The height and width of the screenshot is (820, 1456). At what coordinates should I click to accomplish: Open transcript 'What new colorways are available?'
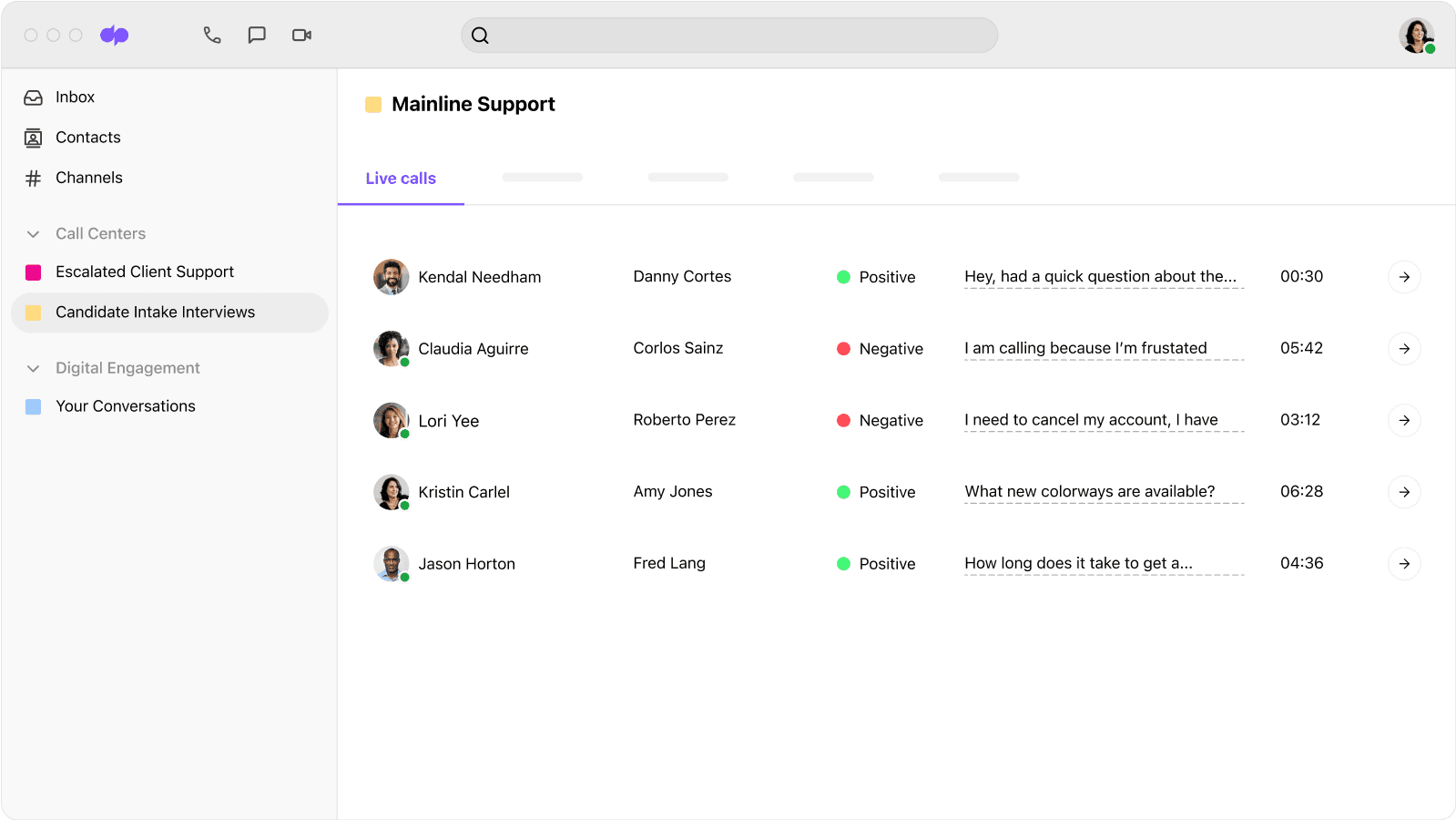coord(1089,492)
